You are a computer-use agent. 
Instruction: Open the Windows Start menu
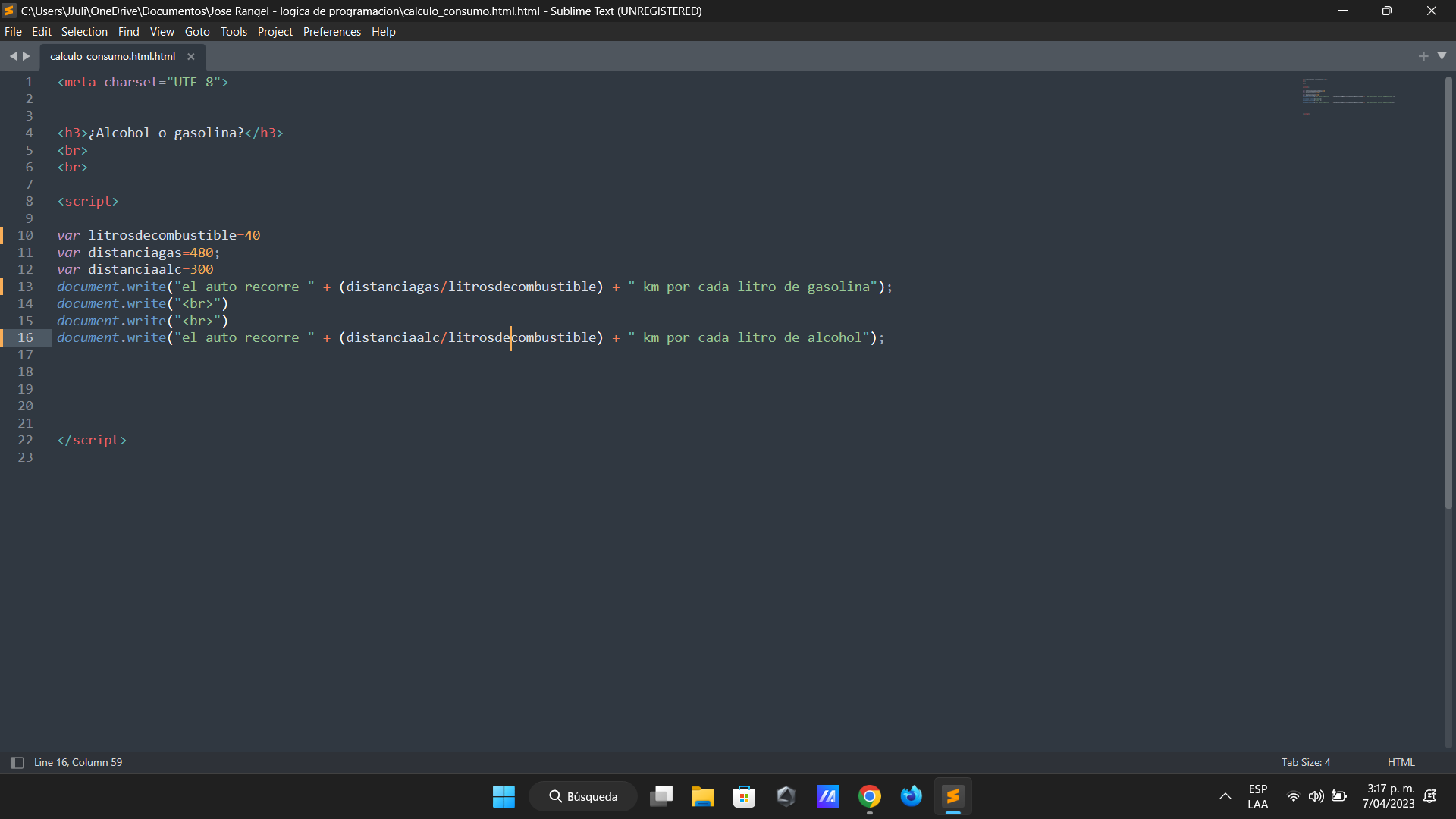[x=504, y=796]
